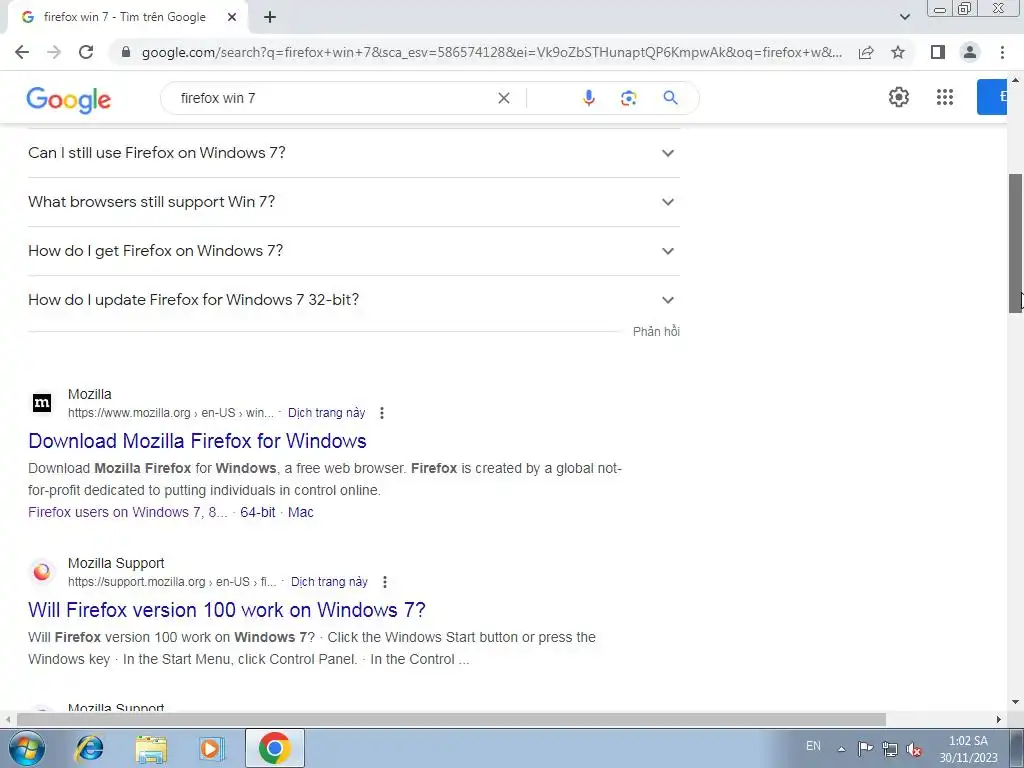The height and width of the screenshot is (768, 1024).
Task: Open more options for Mozilla result
Action: pyautogui.click(x=382, y=413)
